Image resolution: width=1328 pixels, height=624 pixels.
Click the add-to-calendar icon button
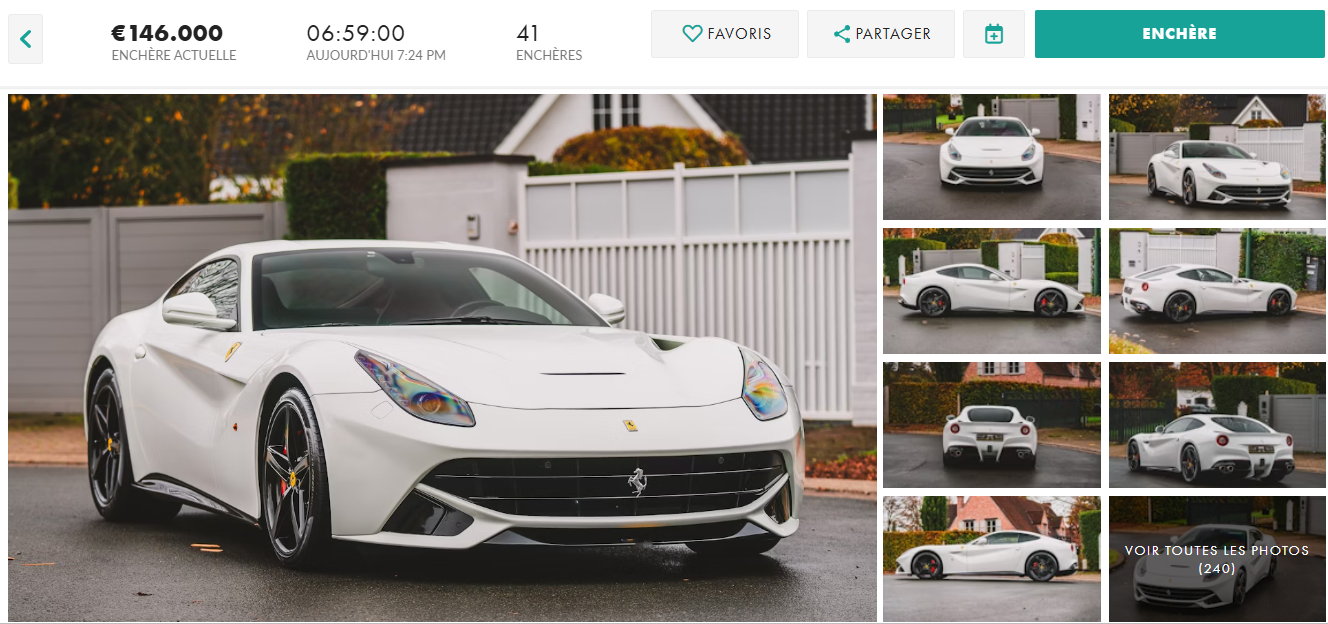coord(994,34)
